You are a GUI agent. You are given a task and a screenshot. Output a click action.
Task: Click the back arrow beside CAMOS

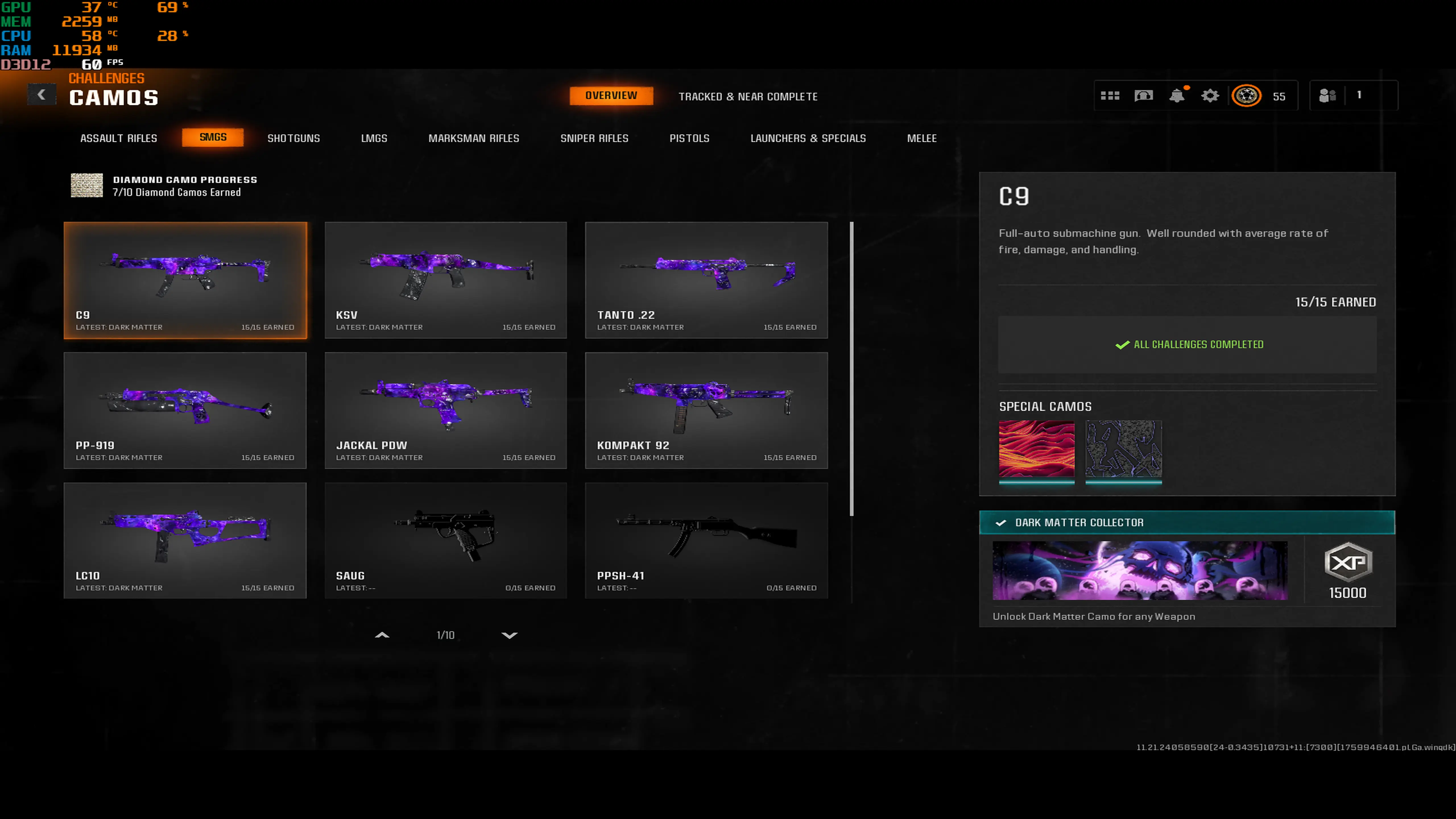[42, 95]
